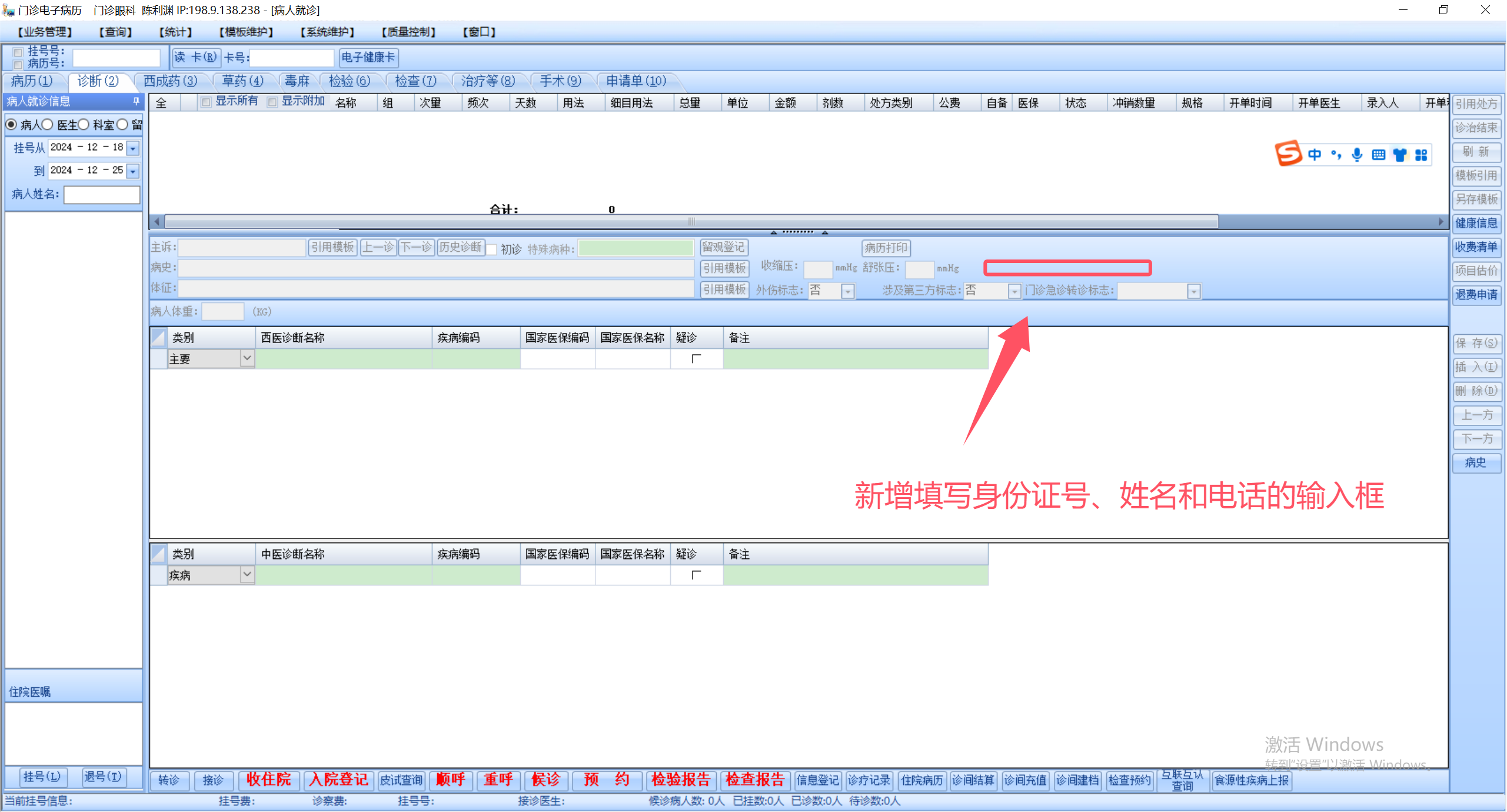This screenshot has width=1507, height=812.
Task: Open the Sogou soft keyboard icon
Action: (1378, 155)
